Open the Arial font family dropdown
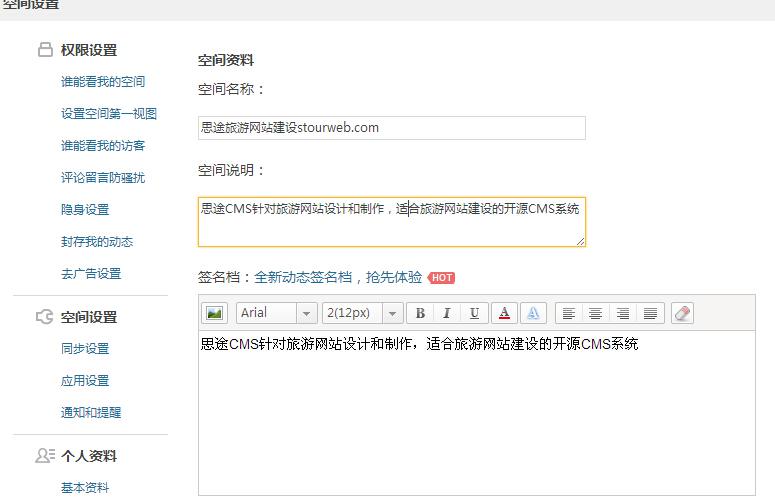The image size is (775, 503). 277,313
